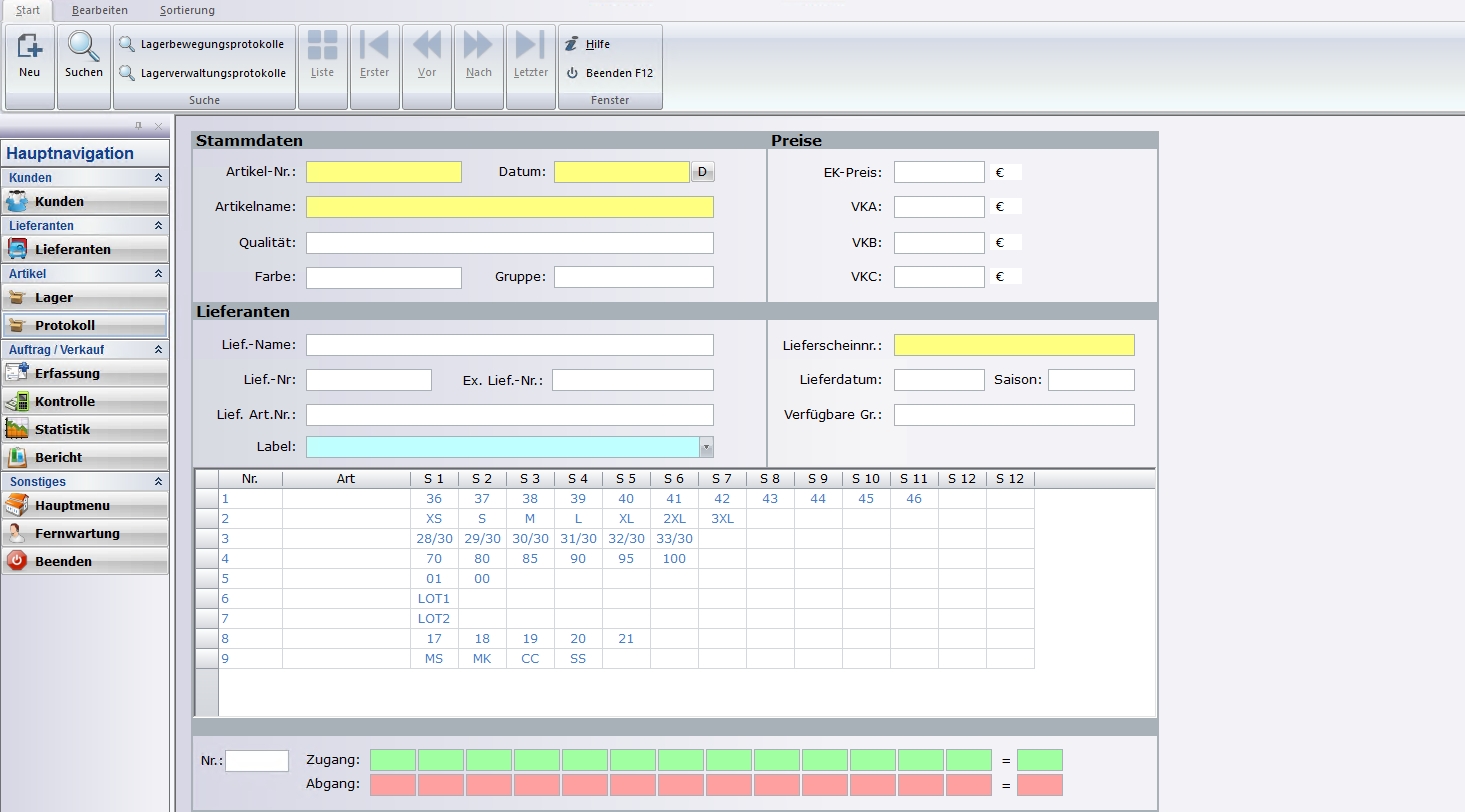Click Beenden F12 in the ribbon
Viewport: 1465px width, 812px height.
pyautogui.click(x=609, y=73)
